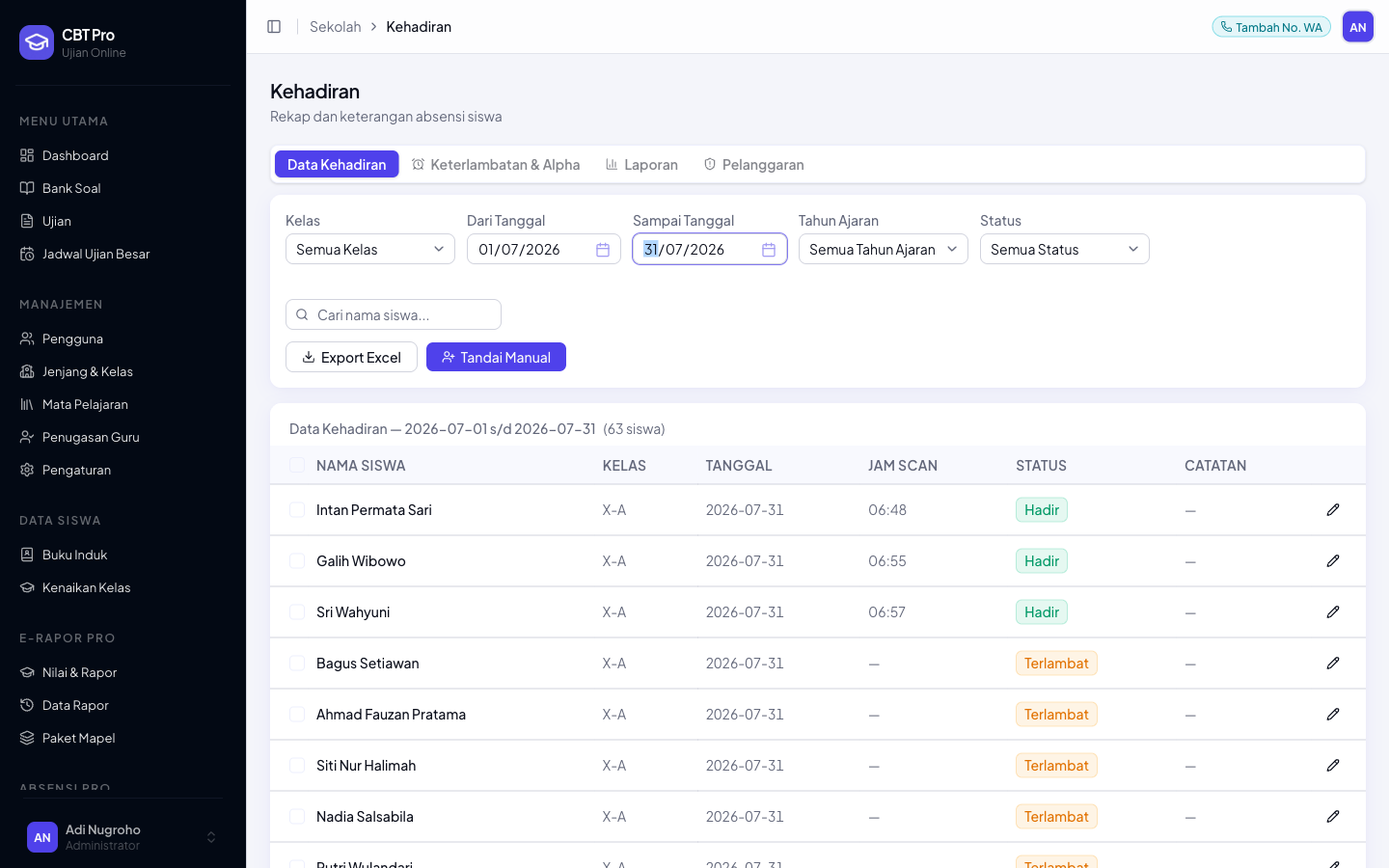Click the Nilai & Rapor icon
The height and width of the screenshot is (868, 1389).
[x=27, y=672]
